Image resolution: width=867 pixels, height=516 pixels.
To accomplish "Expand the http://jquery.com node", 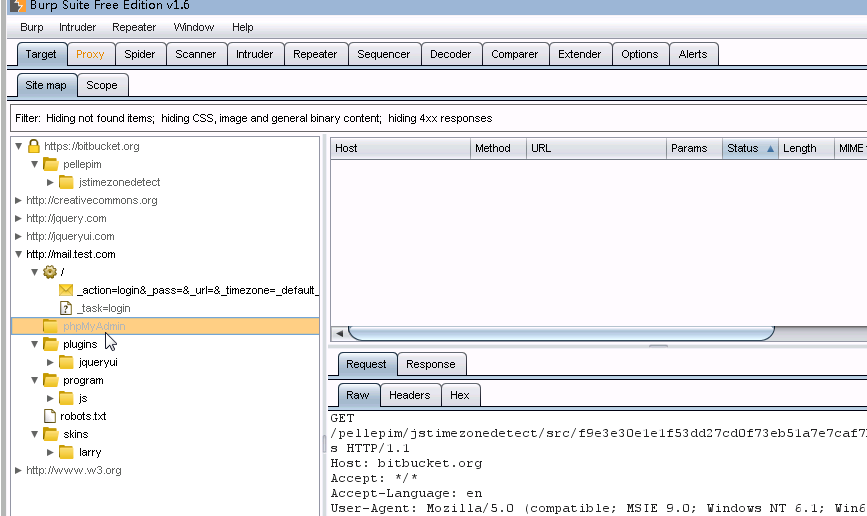I will [18, 218].
